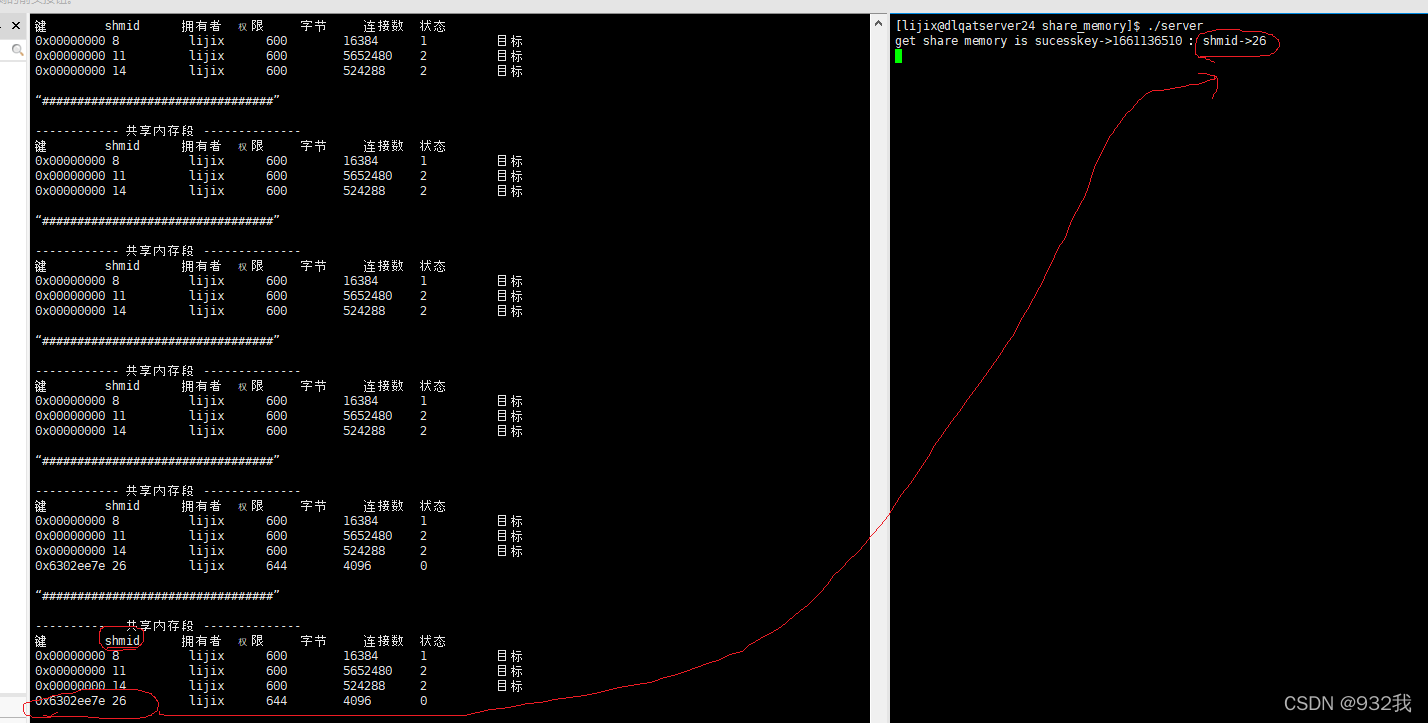Click 'sucesskey->1661136510' in the server output
1428x723 pixels.
tap(1108, 41)
